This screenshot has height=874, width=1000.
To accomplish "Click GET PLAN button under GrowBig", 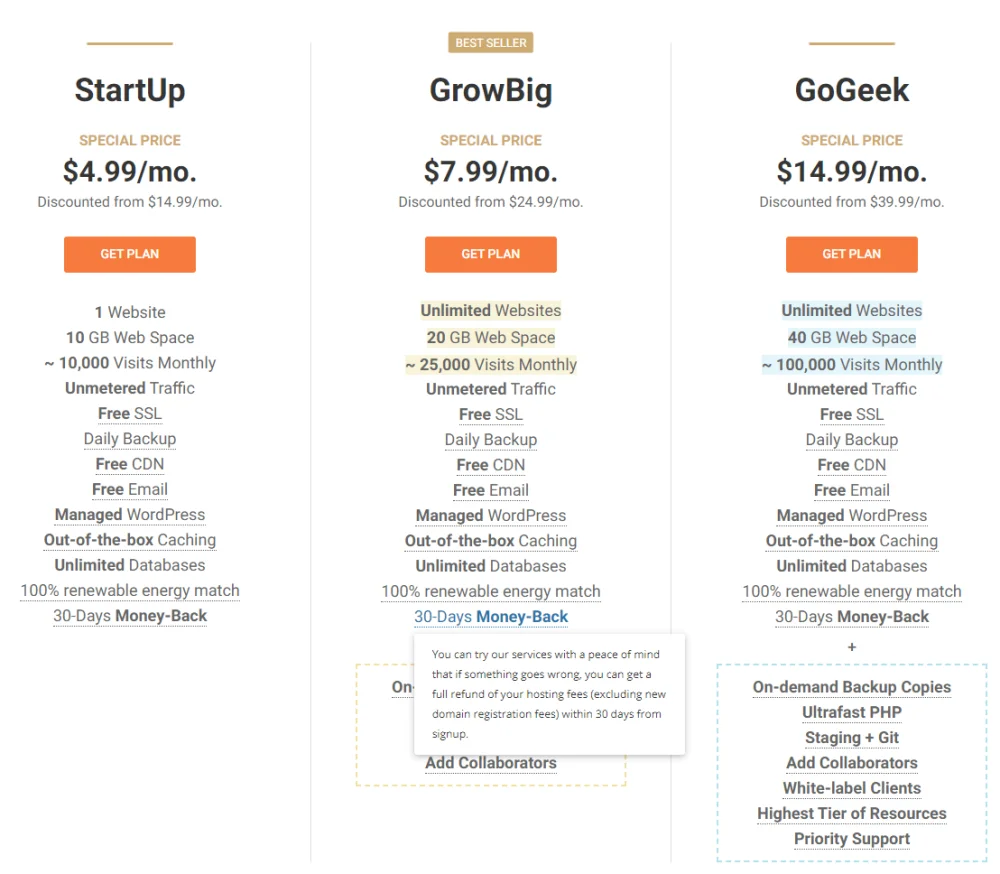I will click(x=490, y=254).
